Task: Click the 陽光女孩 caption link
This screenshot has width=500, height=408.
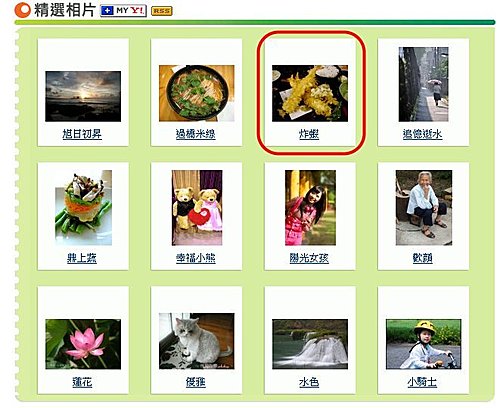Action: (x=309, y=258)
